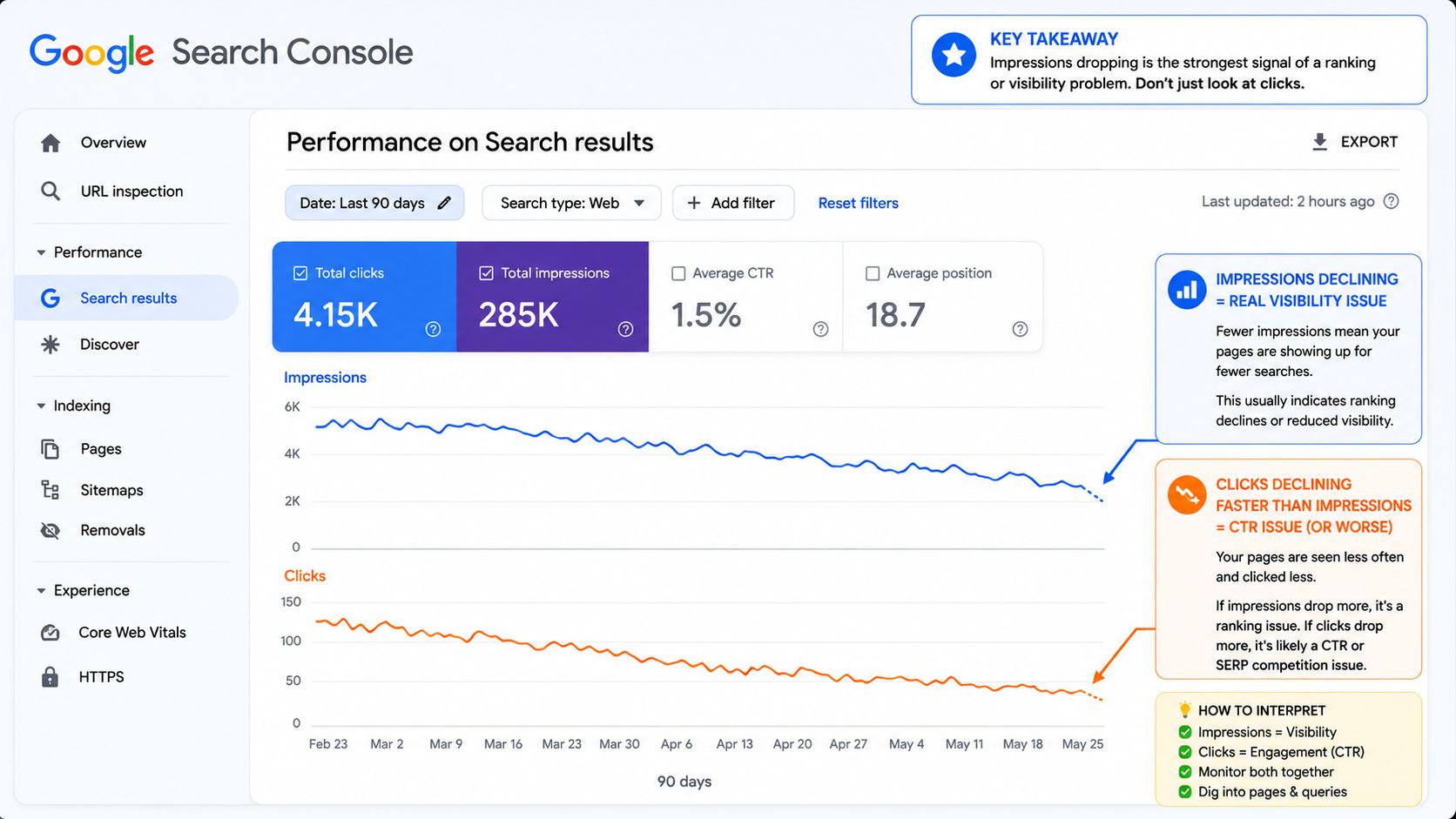The width and height of the screenshot is (1456, 819).
Task: Click the EXPORT button
Action: pyautogui.click(x=1355, y=142)
